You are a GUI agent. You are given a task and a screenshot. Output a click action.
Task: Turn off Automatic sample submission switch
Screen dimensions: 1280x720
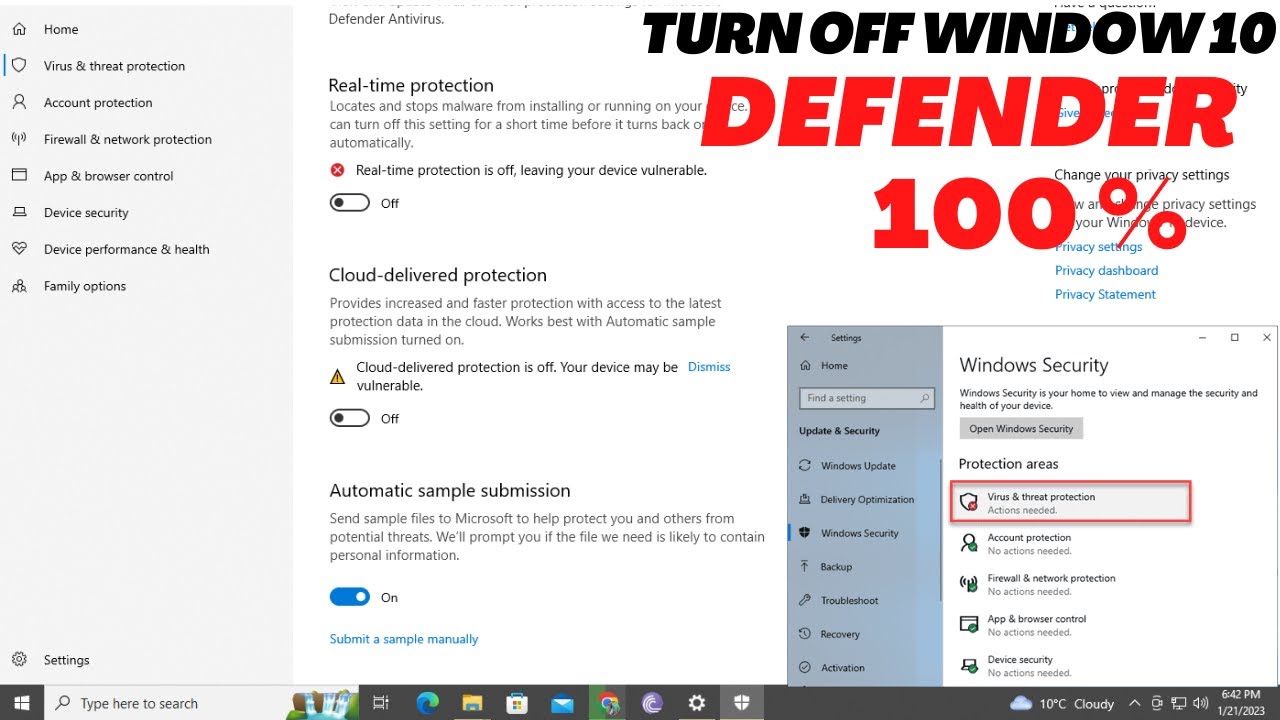[x=350, y=597]
